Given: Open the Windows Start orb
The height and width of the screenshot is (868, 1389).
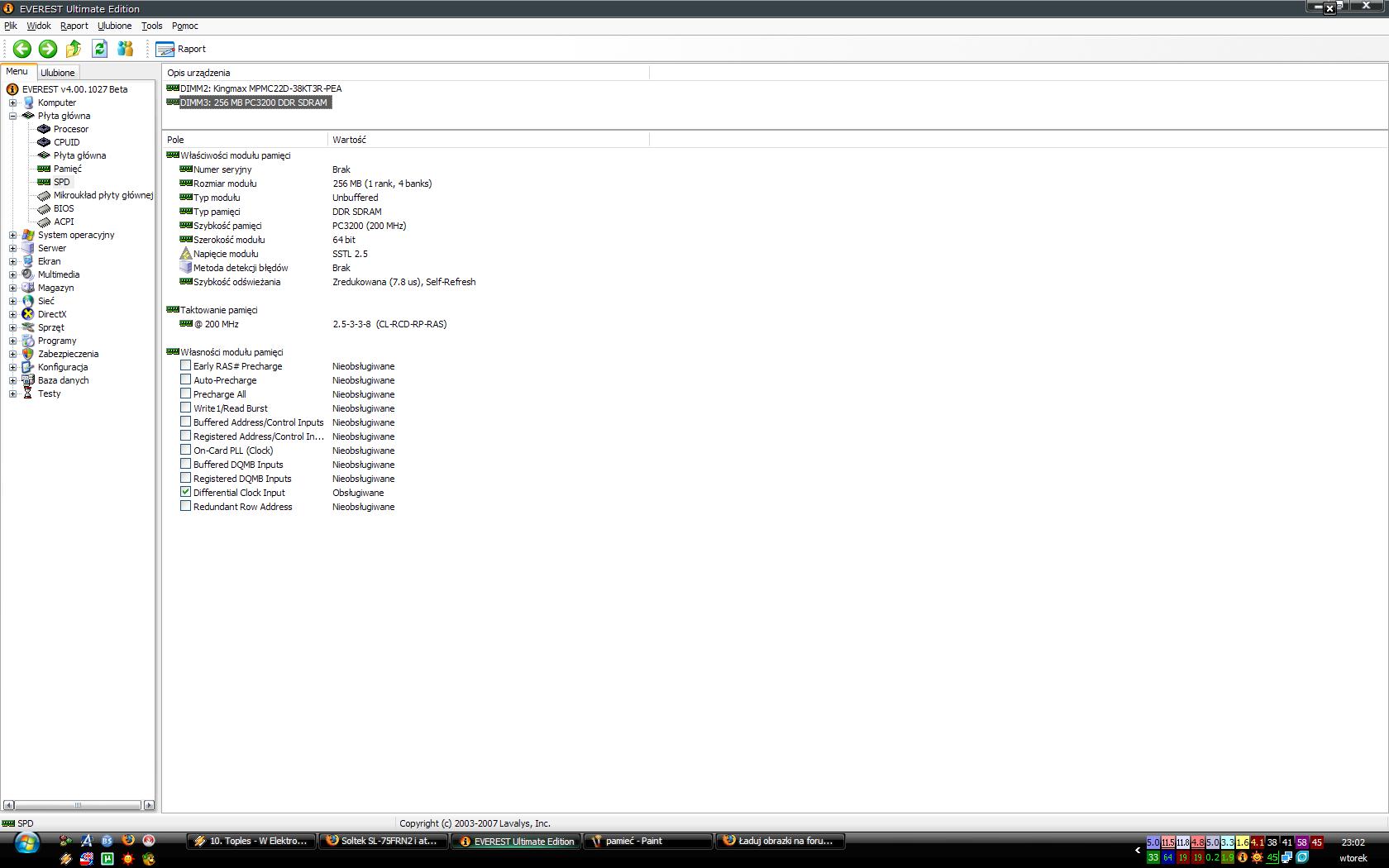Looking at the screenshot, I should (26, 844).
